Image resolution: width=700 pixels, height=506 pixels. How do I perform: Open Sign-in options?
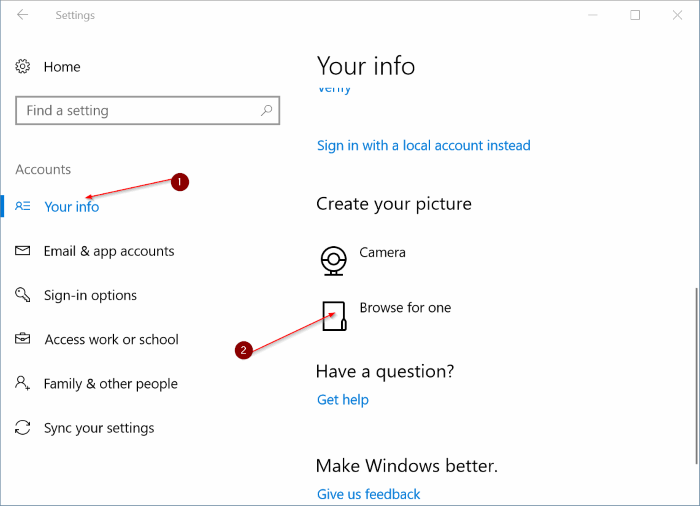click(90, 295)
